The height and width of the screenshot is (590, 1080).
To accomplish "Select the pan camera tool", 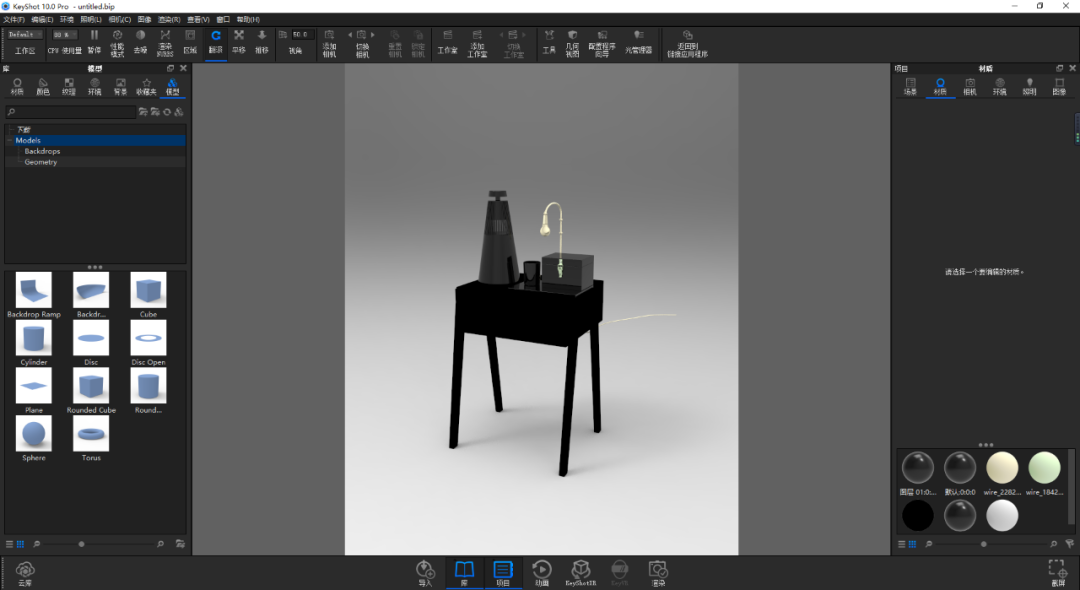I will 239,42.
